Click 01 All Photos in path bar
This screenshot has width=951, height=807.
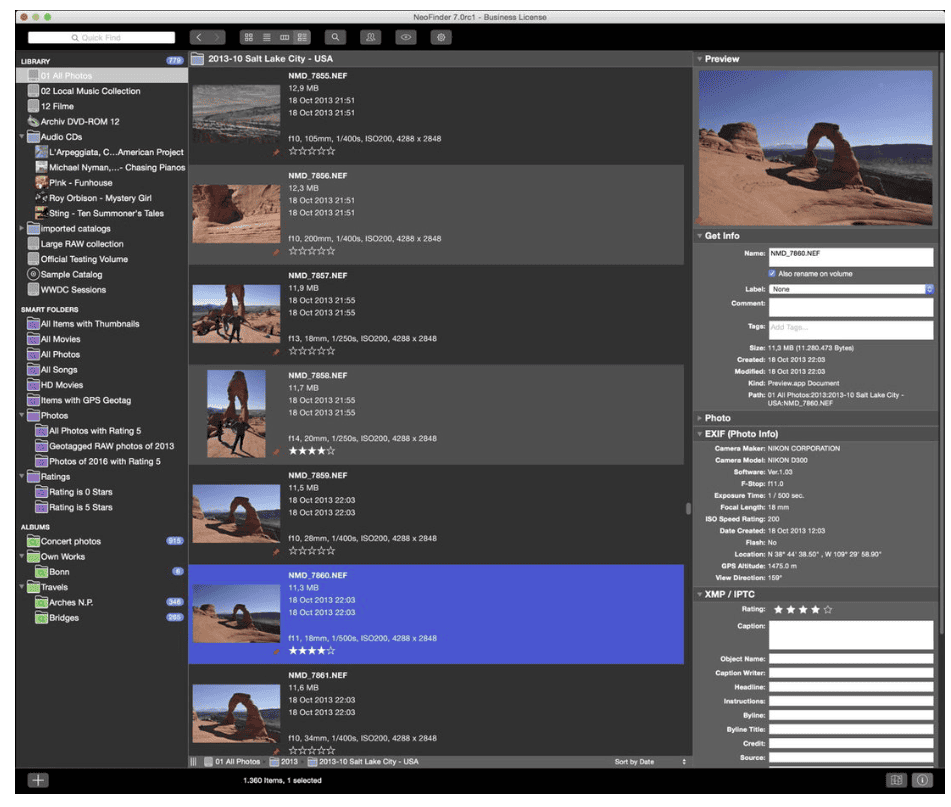[237, 762]
